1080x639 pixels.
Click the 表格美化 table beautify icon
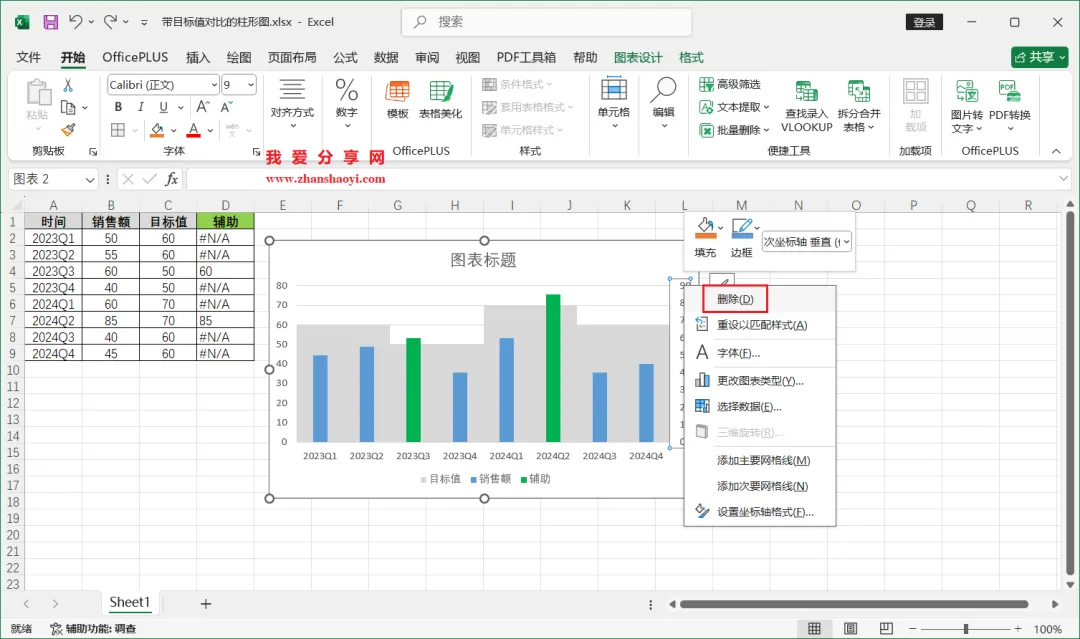441,100
